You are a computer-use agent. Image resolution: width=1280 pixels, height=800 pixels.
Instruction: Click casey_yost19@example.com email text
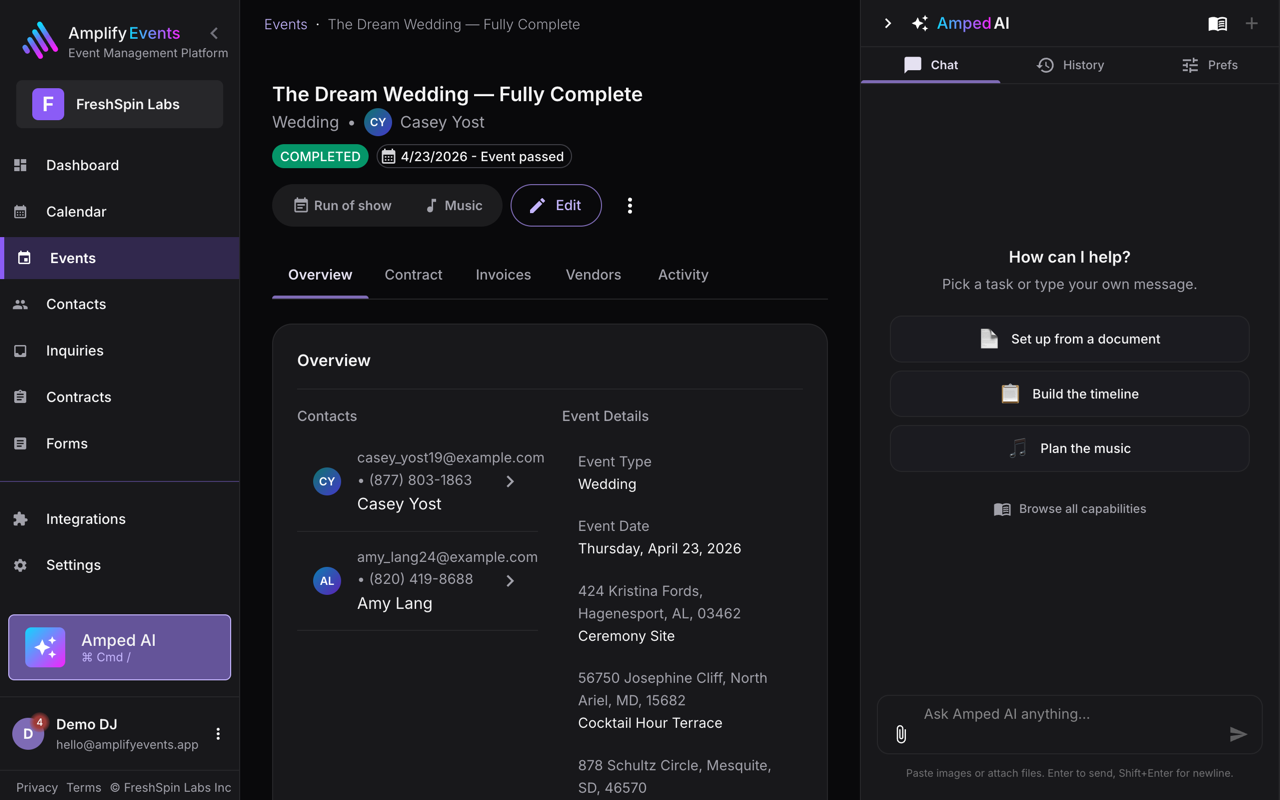451,457
